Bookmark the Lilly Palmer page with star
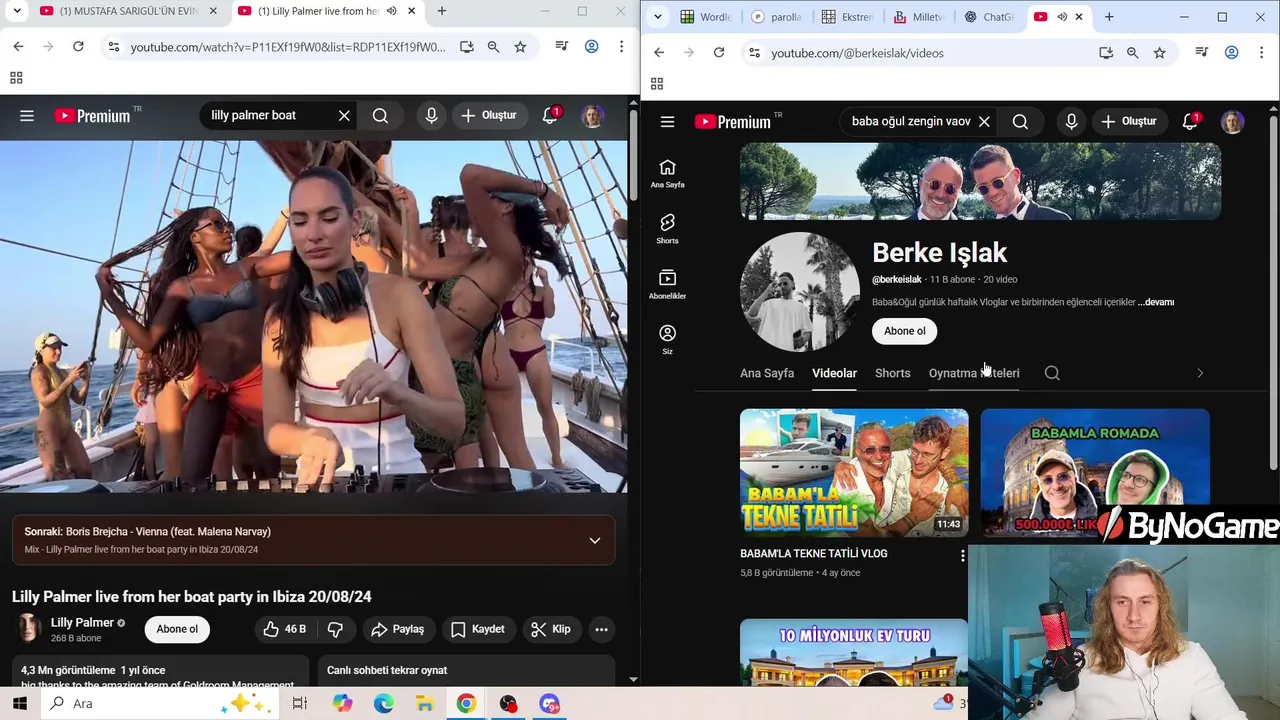Screen dimensions: 1280x720 point(520,47)
